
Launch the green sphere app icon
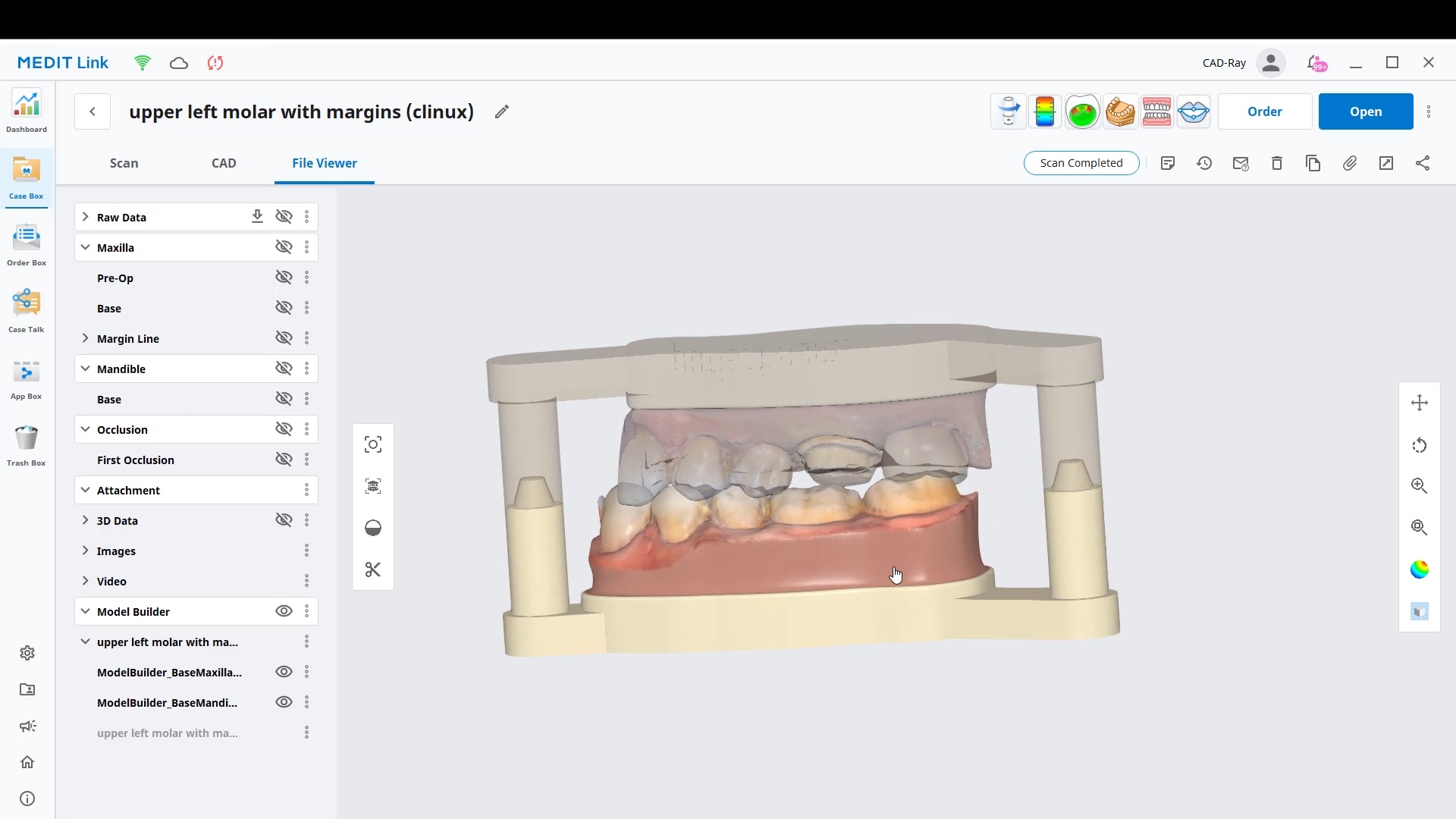click(x=1082, y=111)
